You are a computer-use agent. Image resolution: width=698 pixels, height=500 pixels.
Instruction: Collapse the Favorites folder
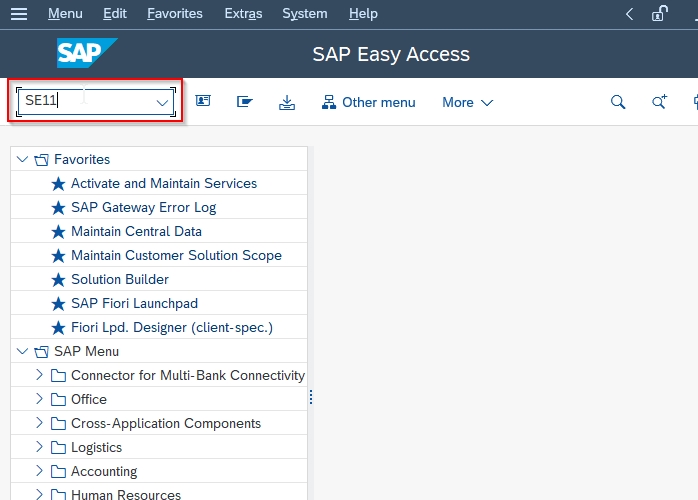(22, 159)
